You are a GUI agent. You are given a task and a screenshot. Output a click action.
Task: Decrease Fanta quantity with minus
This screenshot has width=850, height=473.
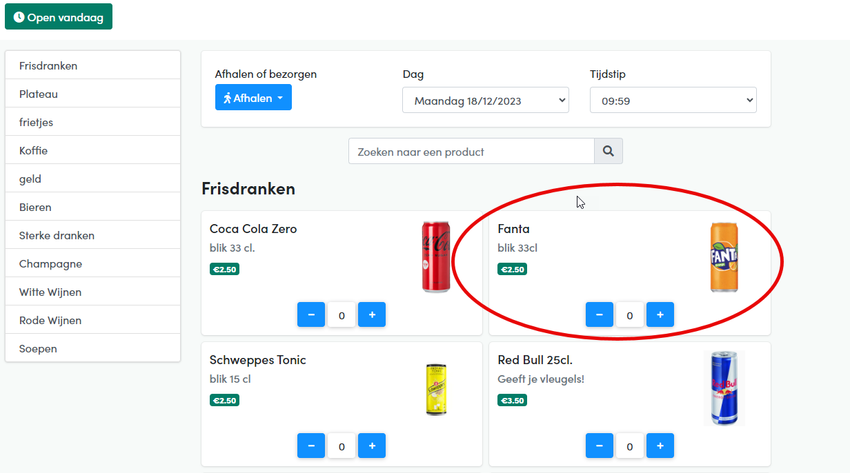pyautogui.click(x=599, y=315)
